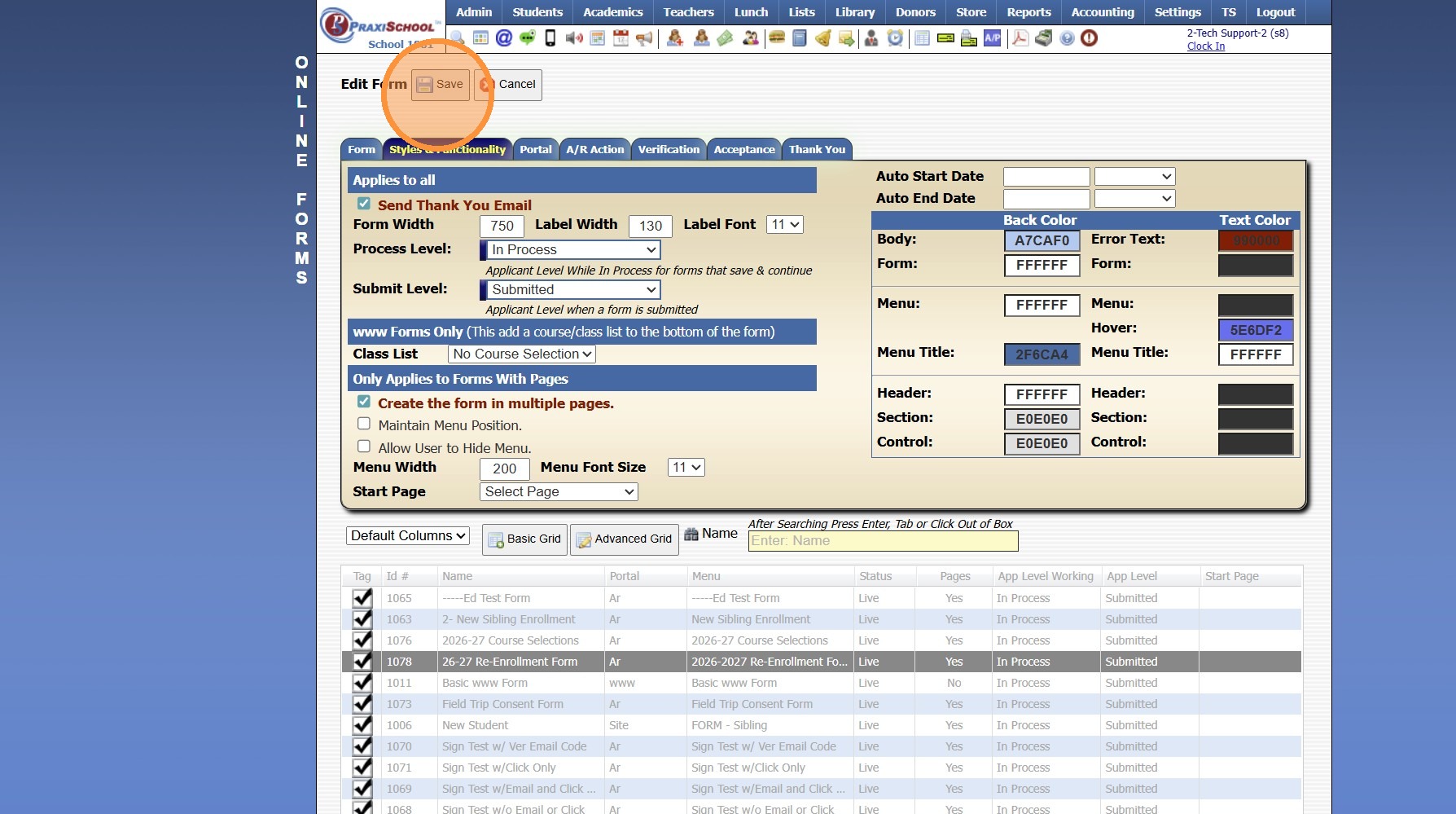Open the sticky note with arrow icon
The width and height of the screenshot is (1456, 814).
click(847, 38)
